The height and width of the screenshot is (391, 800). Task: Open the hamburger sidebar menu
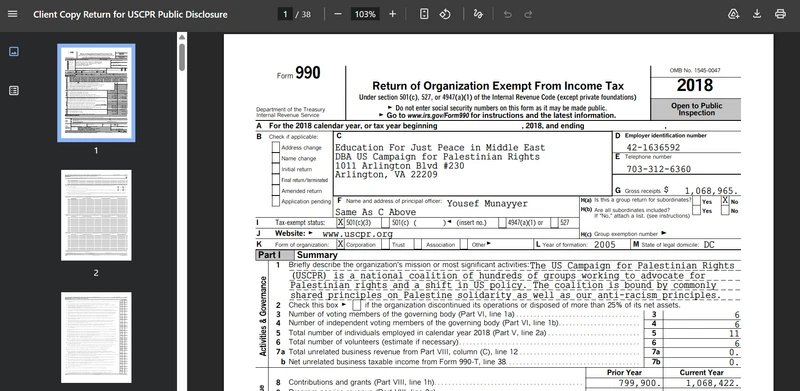point(13,14)
